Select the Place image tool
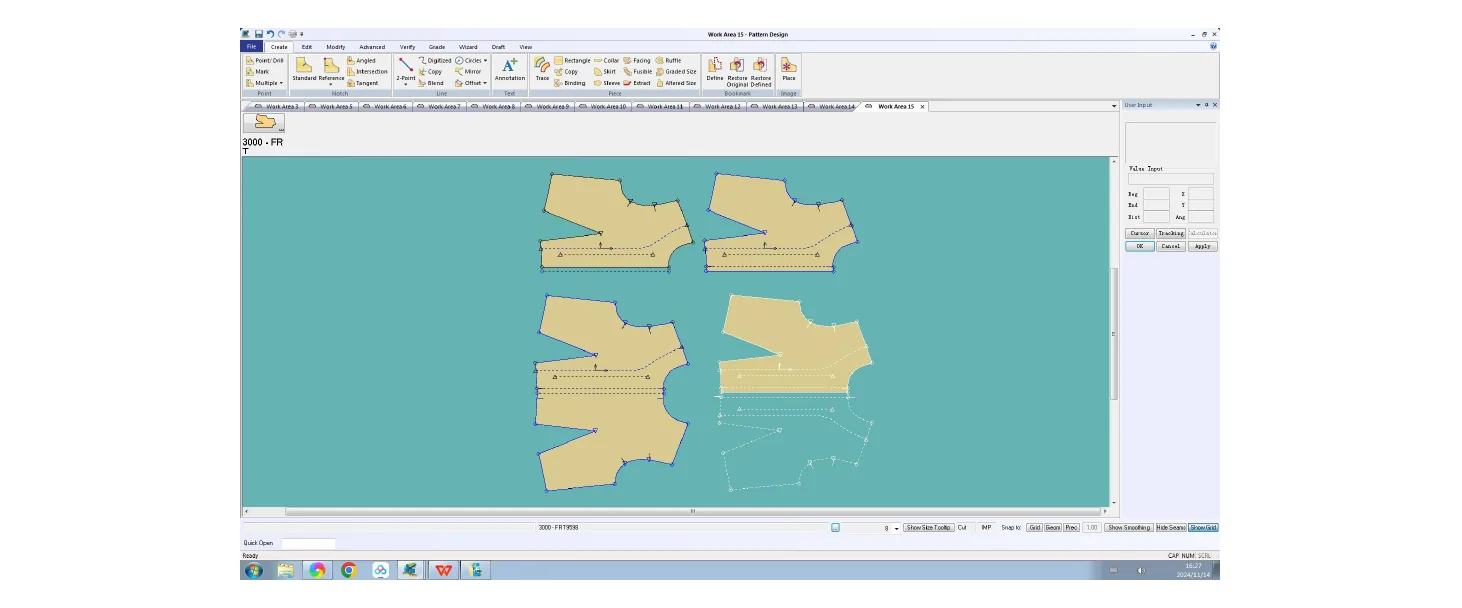Viewport: 1462px width, 608px height. pyautogui.click(x=789, y=69)
